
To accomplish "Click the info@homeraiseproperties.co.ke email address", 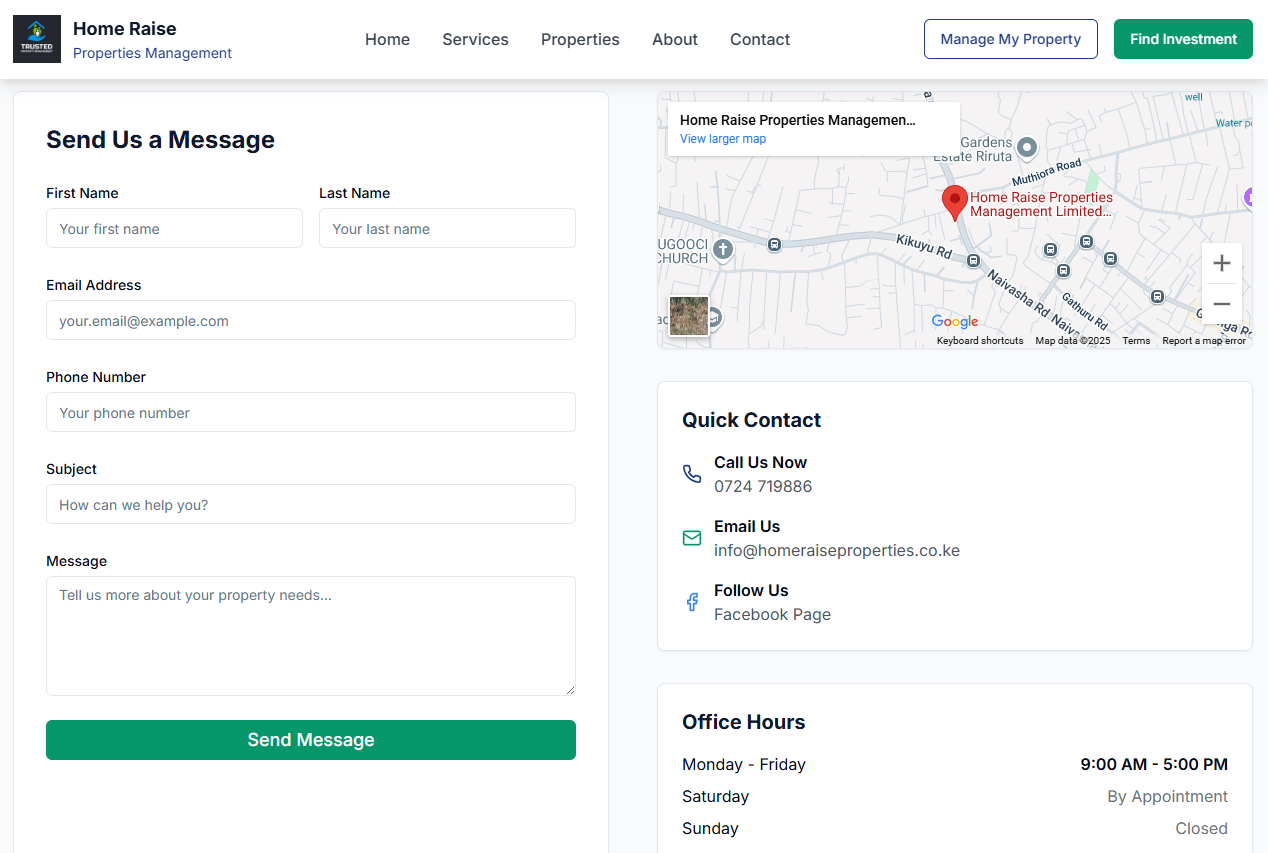I will (837, 550).
